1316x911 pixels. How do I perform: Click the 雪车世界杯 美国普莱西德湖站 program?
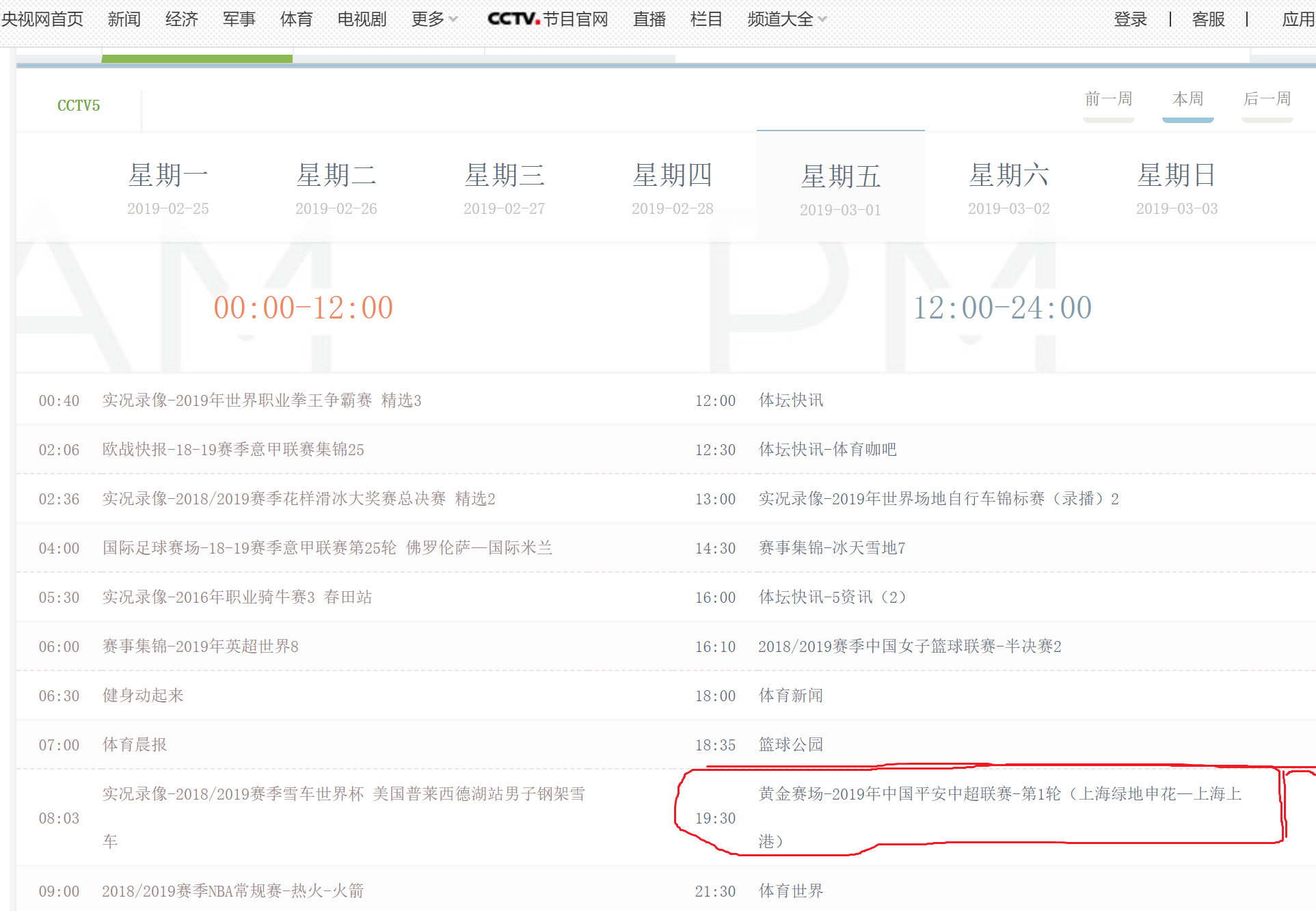(x=344, y=817)
